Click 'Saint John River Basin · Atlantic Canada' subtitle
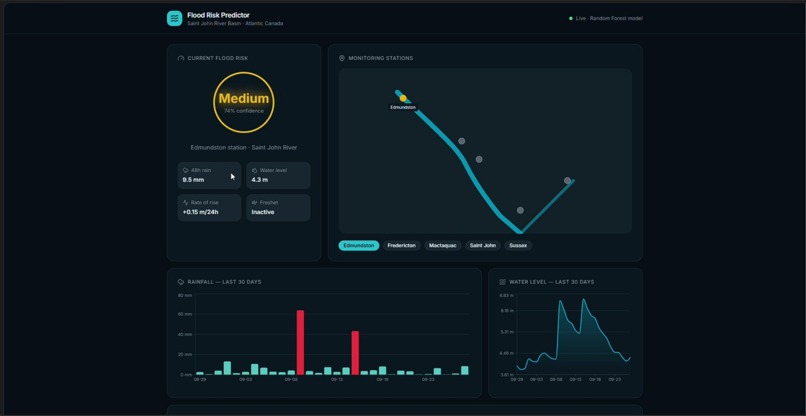This screenshot has width=806, height=416. tap(235, 24)
